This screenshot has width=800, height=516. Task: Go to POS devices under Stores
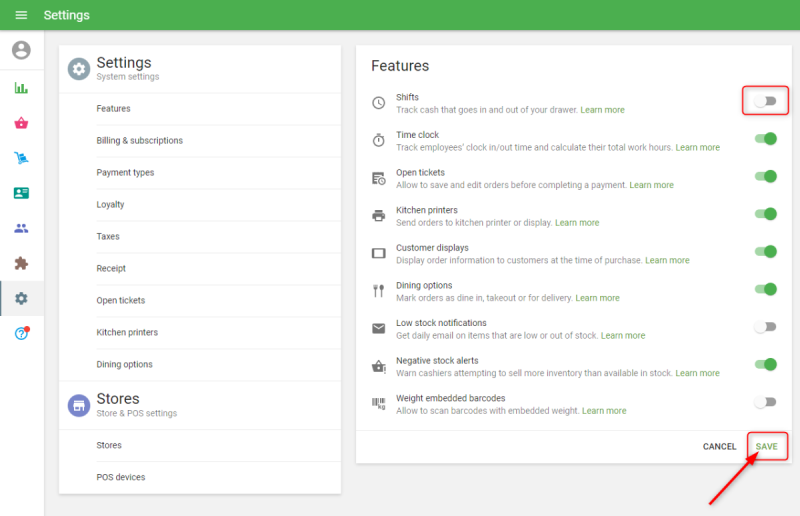(120, 477)
